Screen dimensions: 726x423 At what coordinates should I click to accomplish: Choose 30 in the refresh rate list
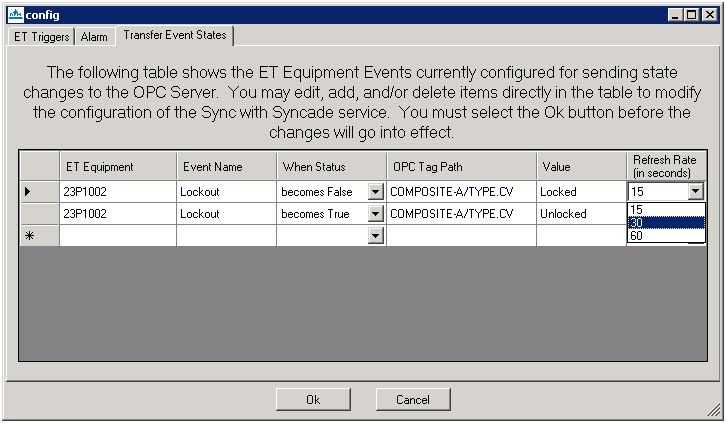(666, 223)
